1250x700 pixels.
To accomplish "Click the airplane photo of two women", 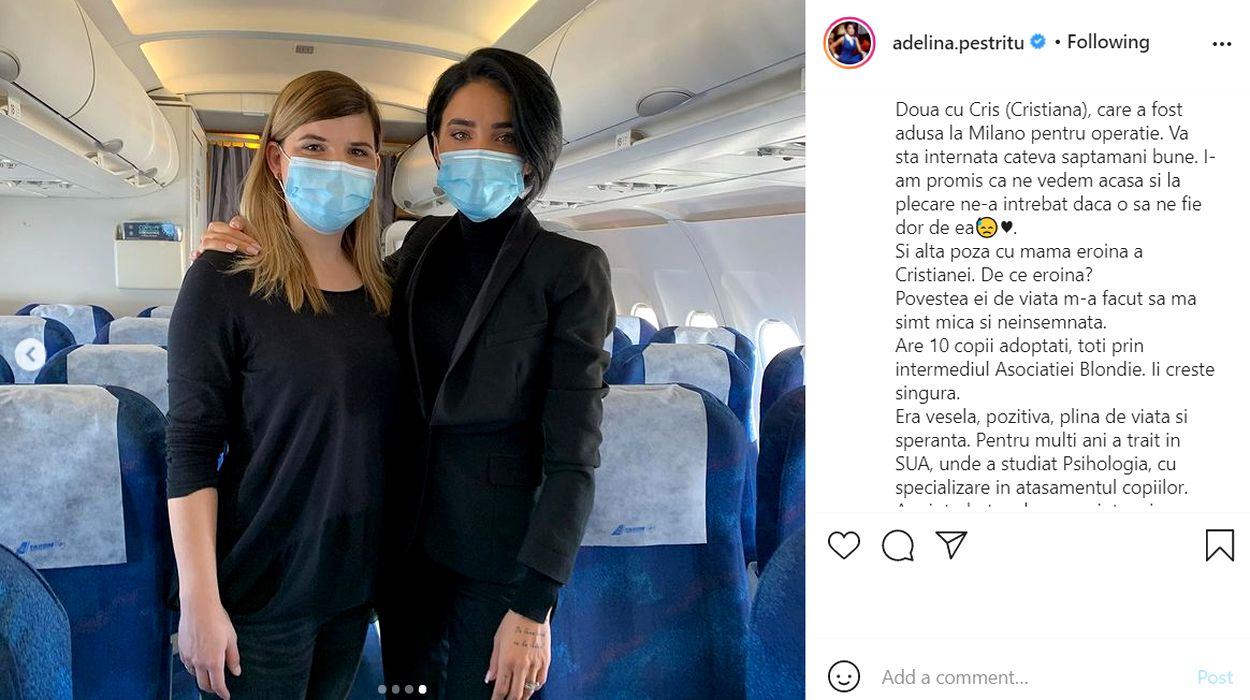I will [402, 350].
